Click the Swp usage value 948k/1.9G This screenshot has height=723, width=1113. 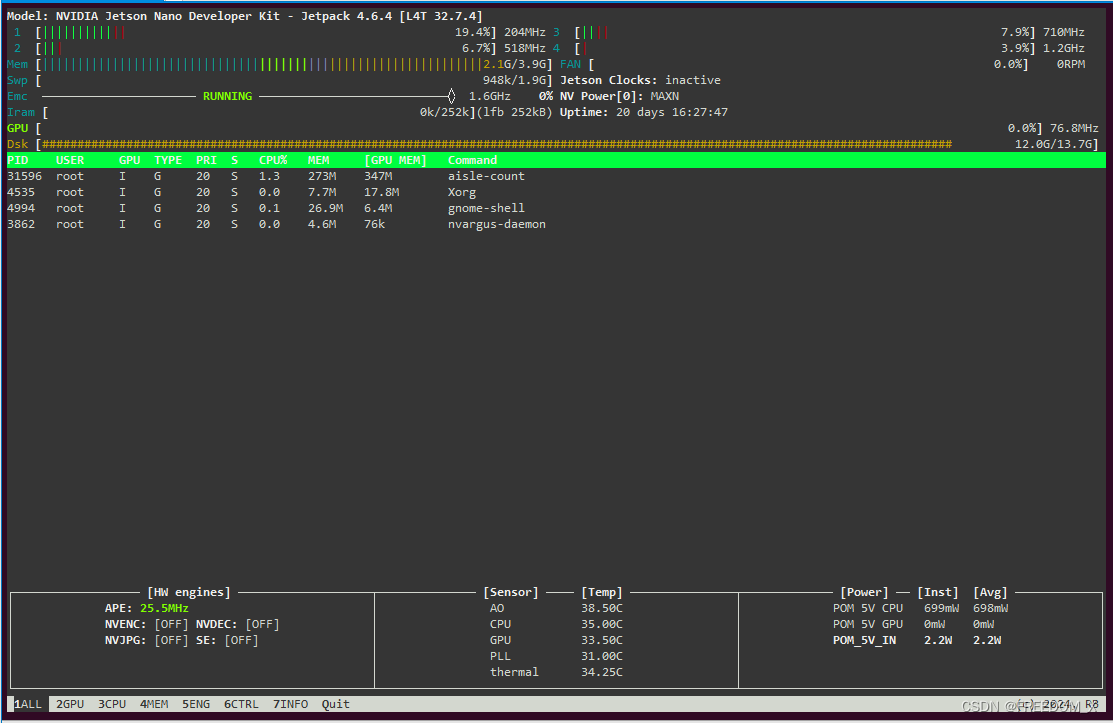point(517,80)
